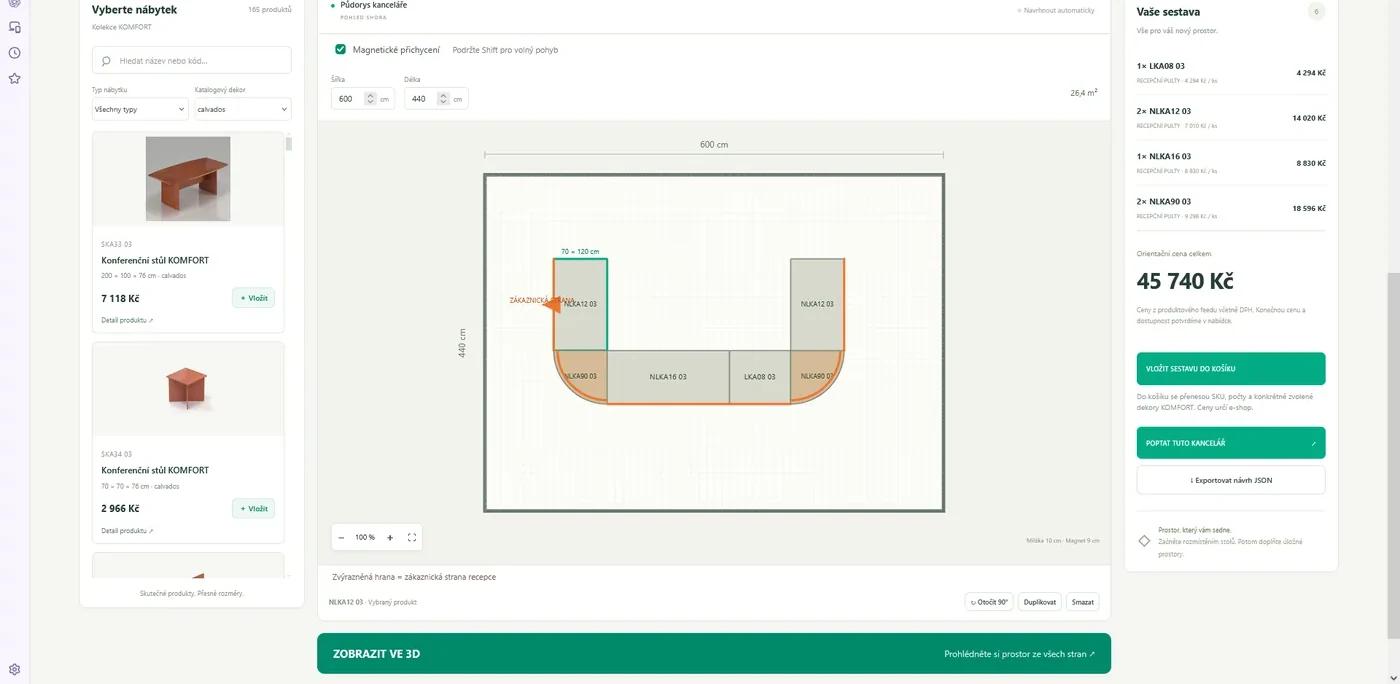Click Vložit sestavu do košíku button
The image size is (1400, 684).
pyautogui.click(x=1231, y=368)
